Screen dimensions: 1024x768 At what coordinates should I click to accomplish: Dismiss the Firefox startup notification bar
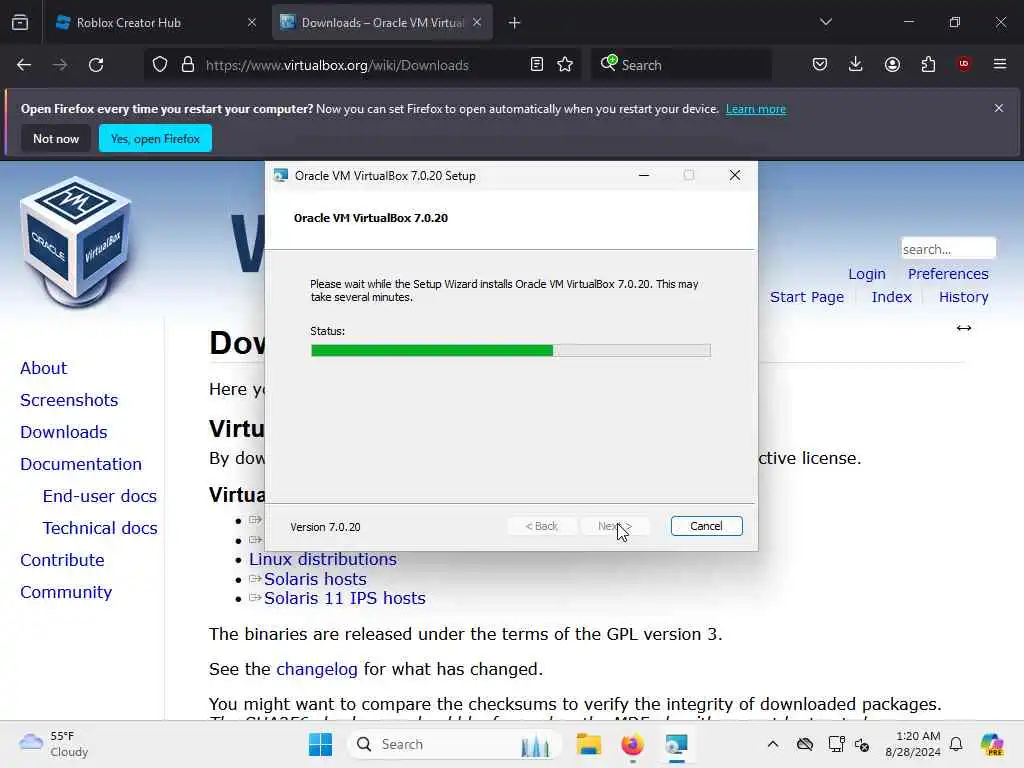pyautogui.click(x=999, y=108)
